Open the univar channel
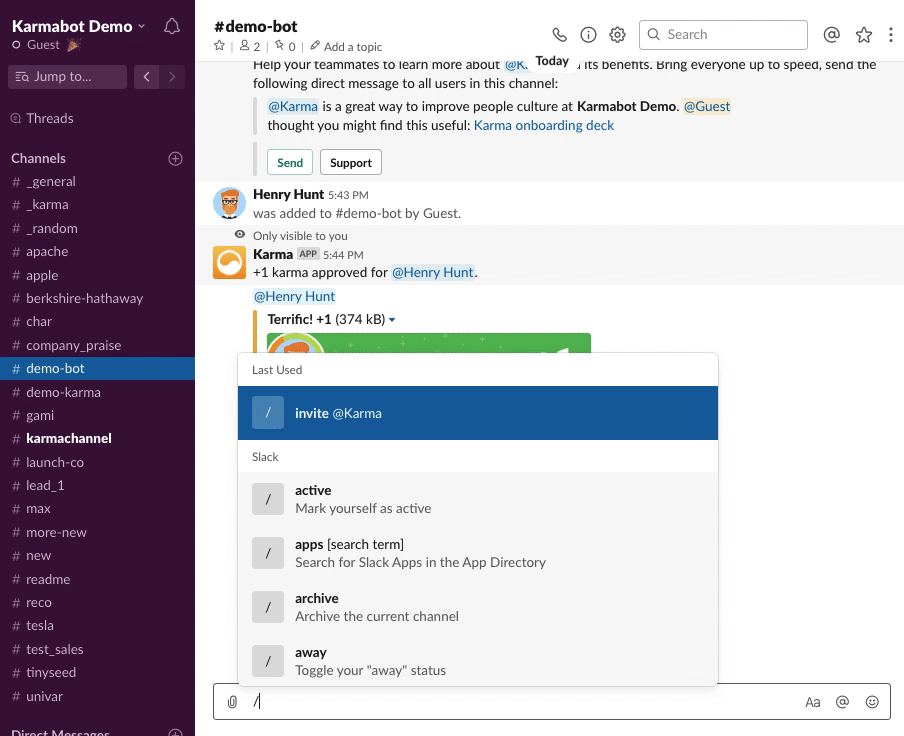The height and width of the screenshot is (736, 904). [44, 696]
